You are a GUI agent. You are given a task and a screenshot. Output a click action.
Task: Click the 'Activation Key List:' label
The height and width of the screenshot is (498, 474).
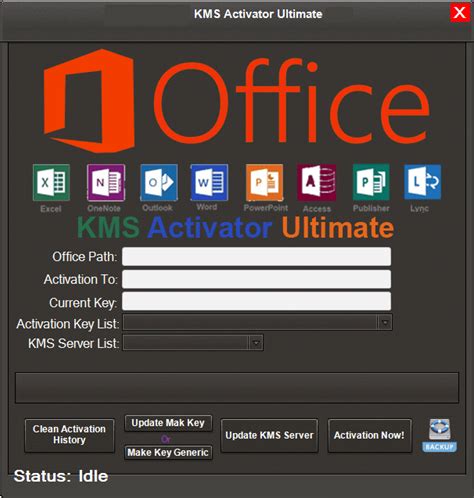[x=68, y=324]
